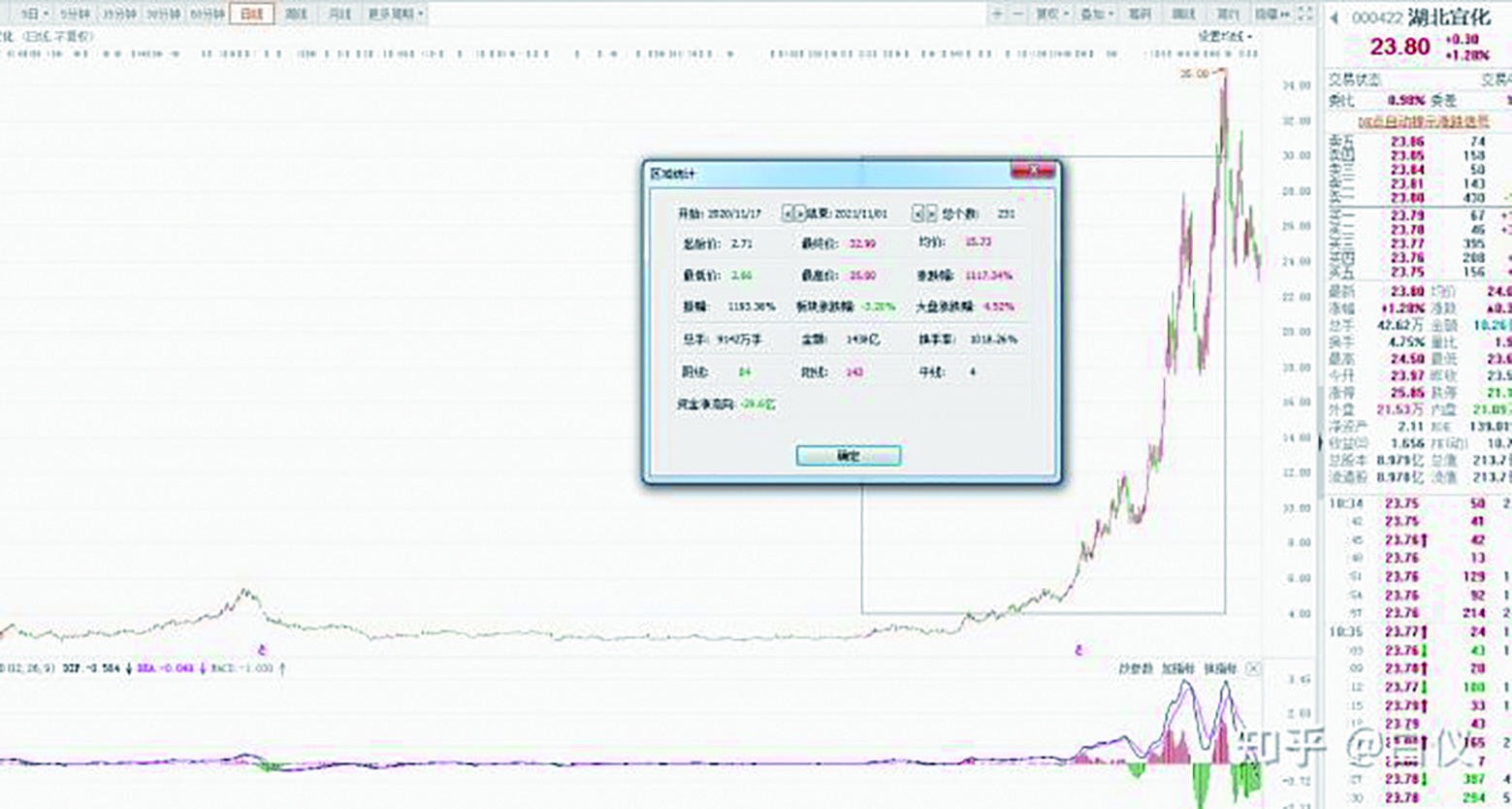Click the fullscreen expand chart icon

pyautogui.click(x=1305, y=14)
